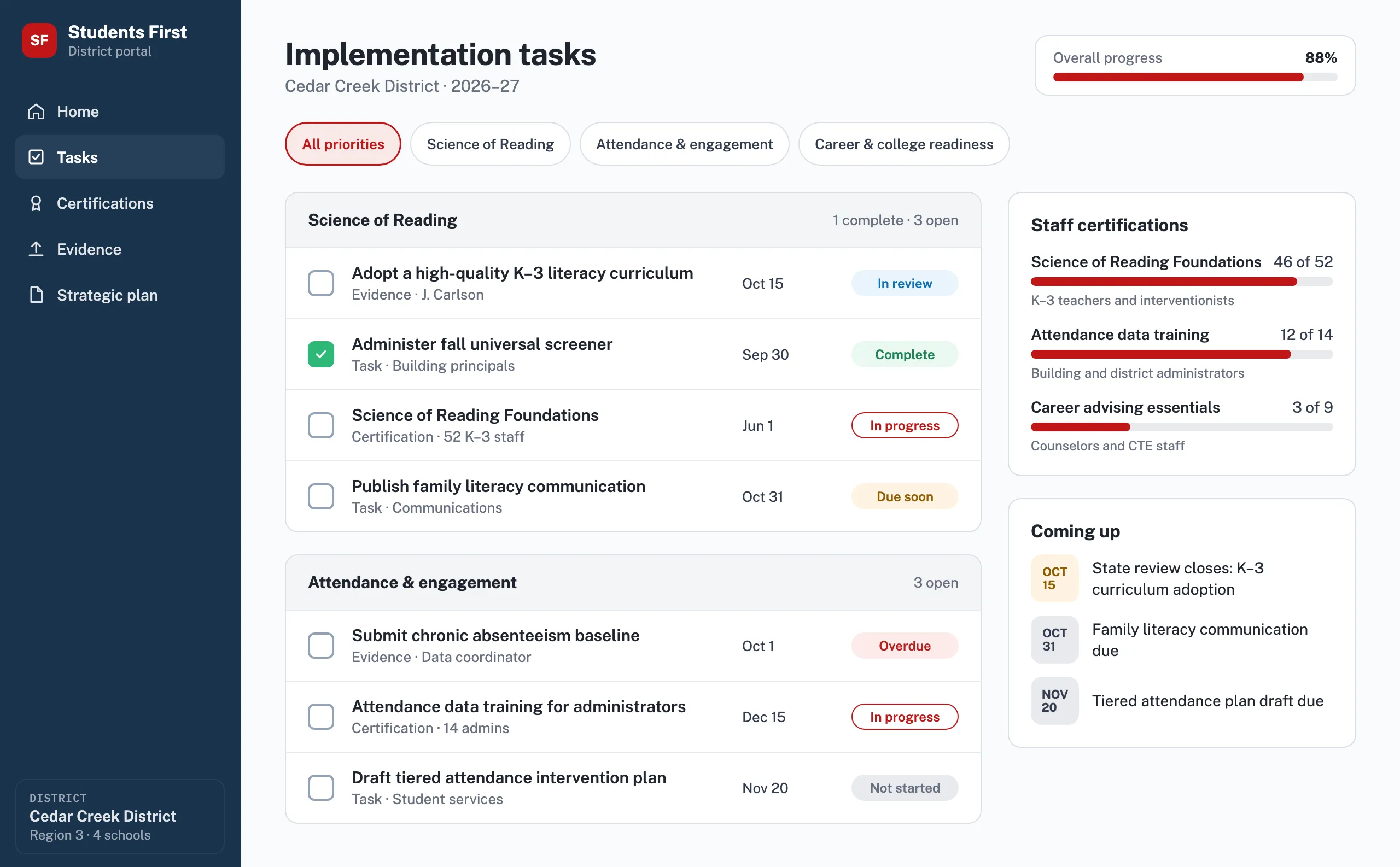The width and height of the screenshot is (1400, 867).
Task: Click the SF Students First logo
Action: pos(39,40)
